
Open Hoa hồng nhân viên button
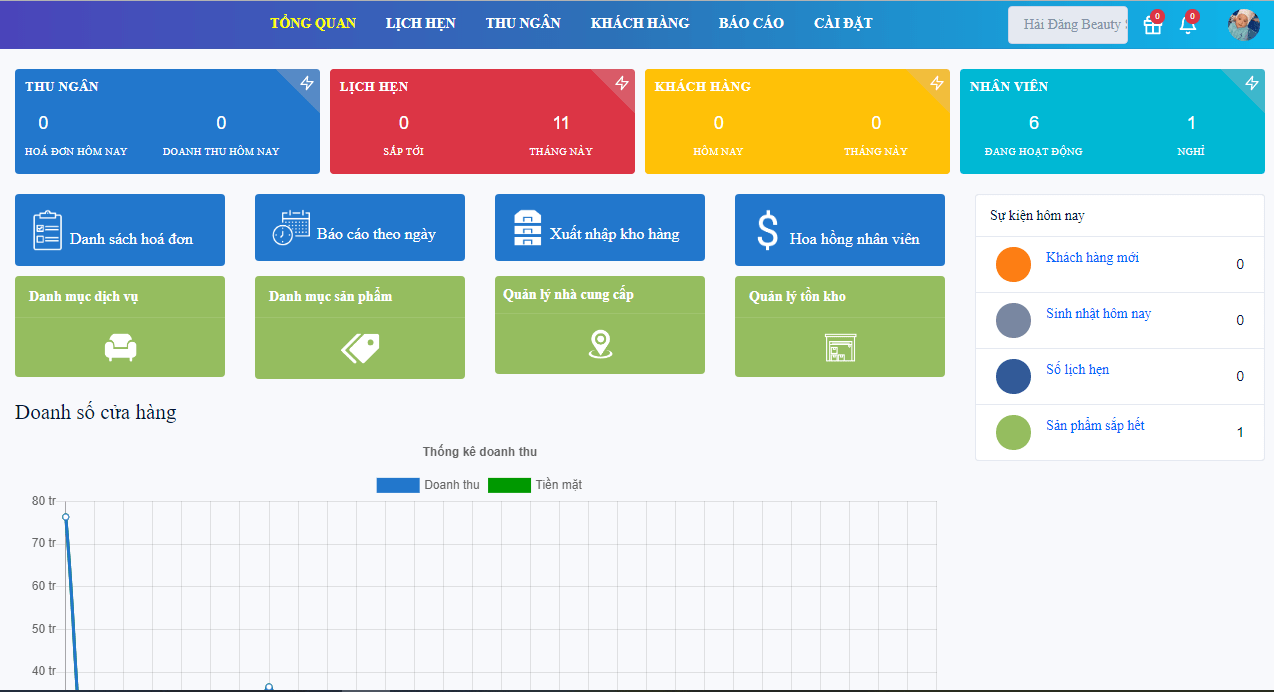[x=840, y=230]
